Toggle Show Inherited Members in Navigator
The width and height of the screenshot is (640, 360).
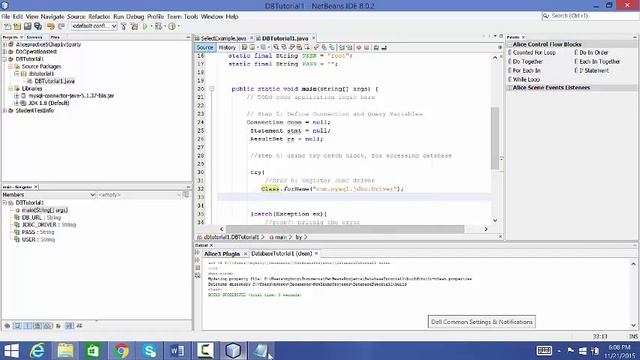(x=7, y=326)
